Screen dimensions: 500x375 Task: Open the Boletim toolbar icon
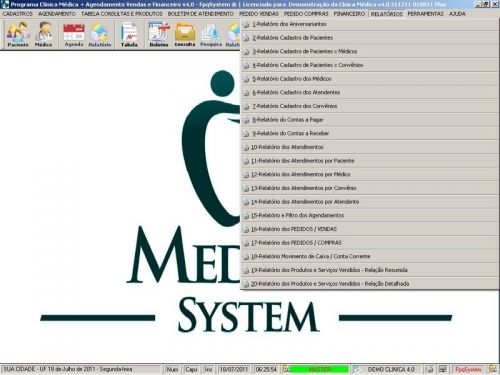coord(159,34)
